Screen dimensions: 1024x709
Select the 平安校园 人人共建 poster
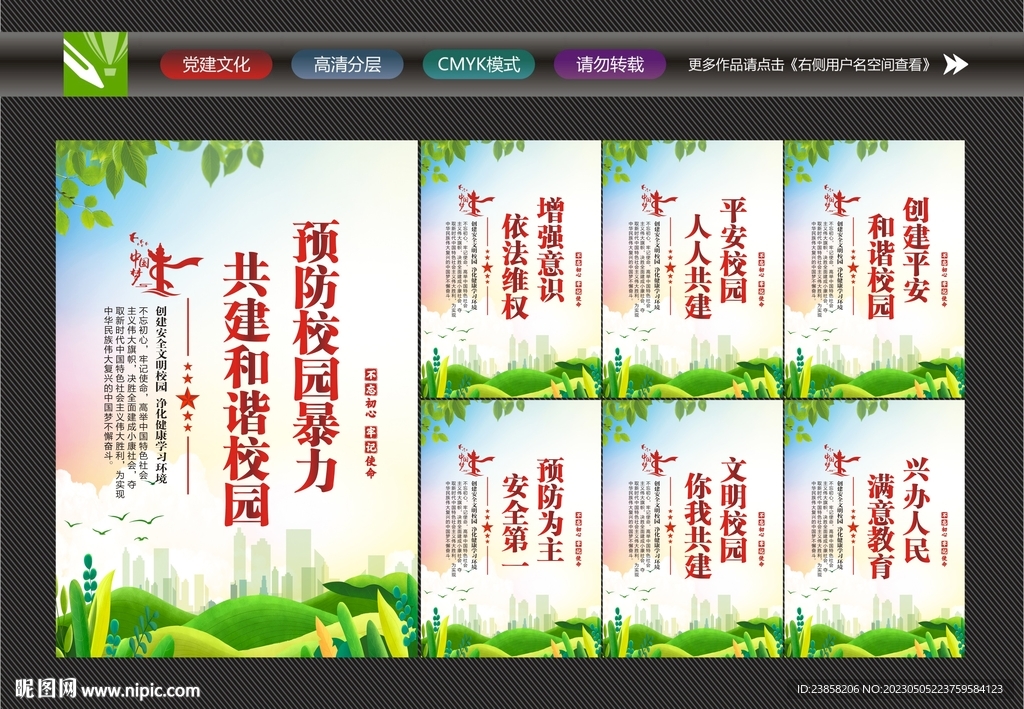[x=693, y=269]
